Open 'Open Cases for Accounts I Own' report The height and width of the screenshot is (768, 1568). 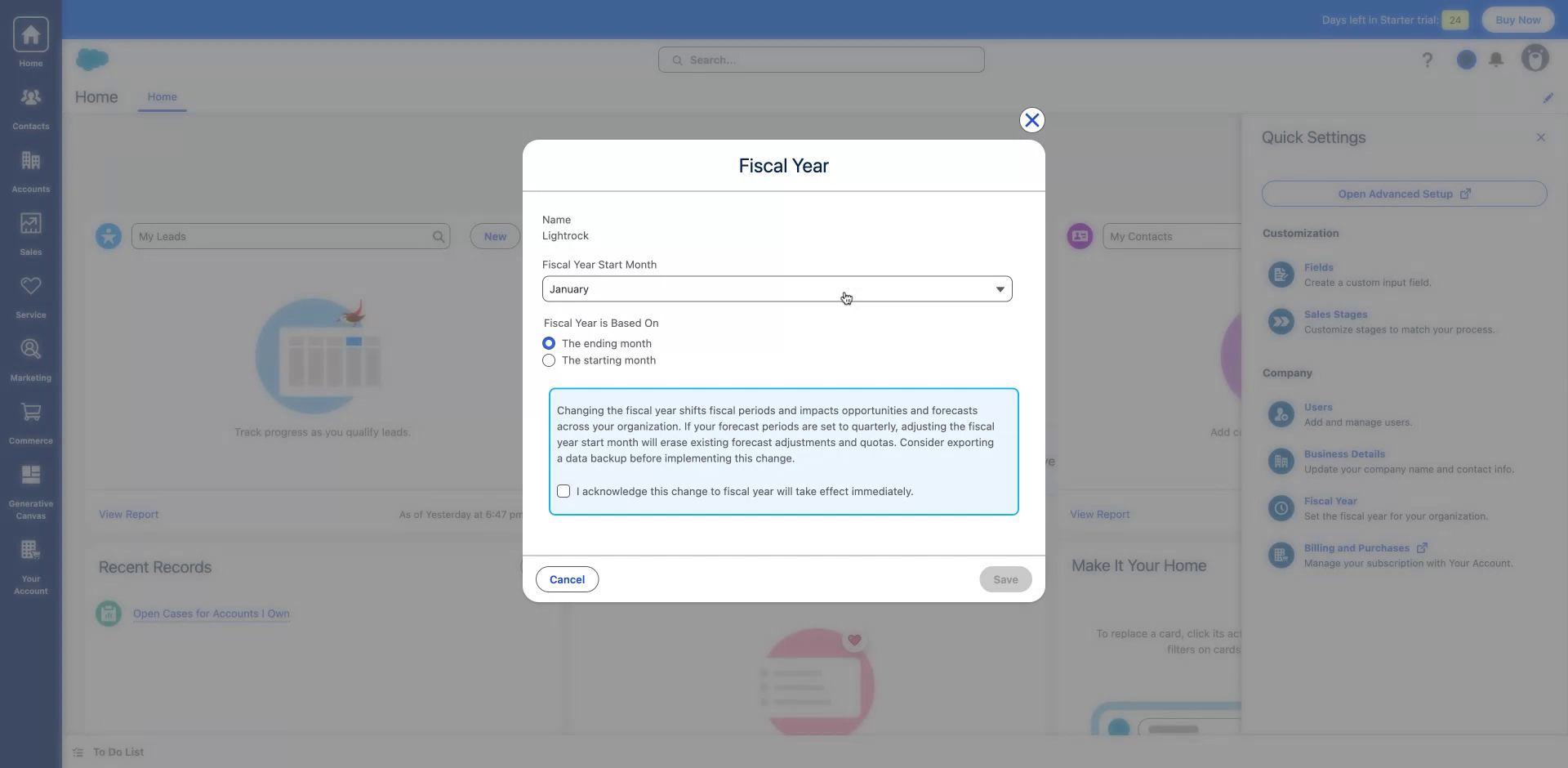(x=211, y=614)
